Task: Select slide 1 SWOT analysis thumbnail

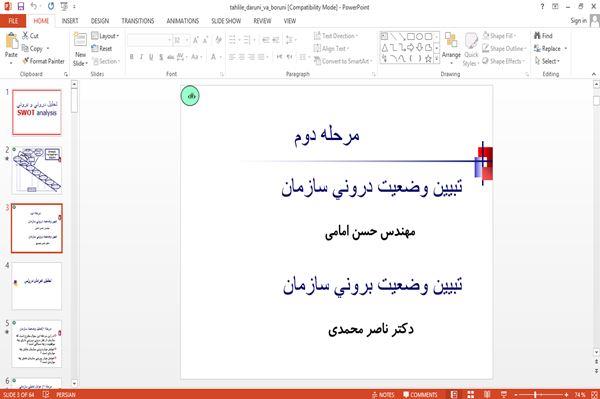Action: pyautogui.click(x=37, y=112)
